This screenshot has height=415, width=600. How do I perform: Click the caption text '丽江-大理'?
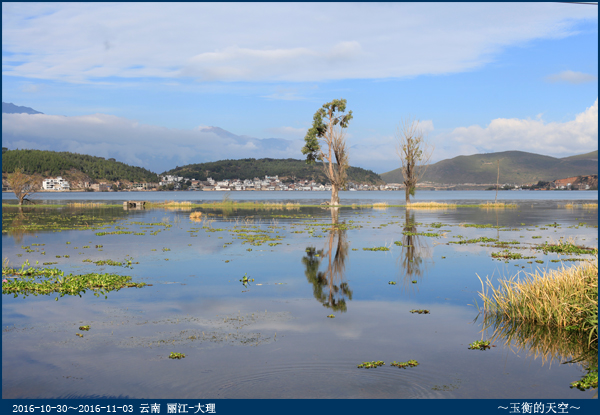pos(191,408)
